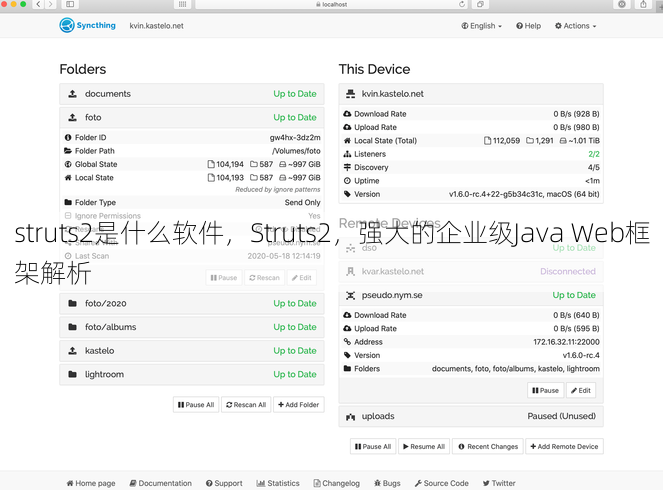This screenshot has height=490, width=663.
Task: Click the foto send-only upload icon
Action: [73, 118]
